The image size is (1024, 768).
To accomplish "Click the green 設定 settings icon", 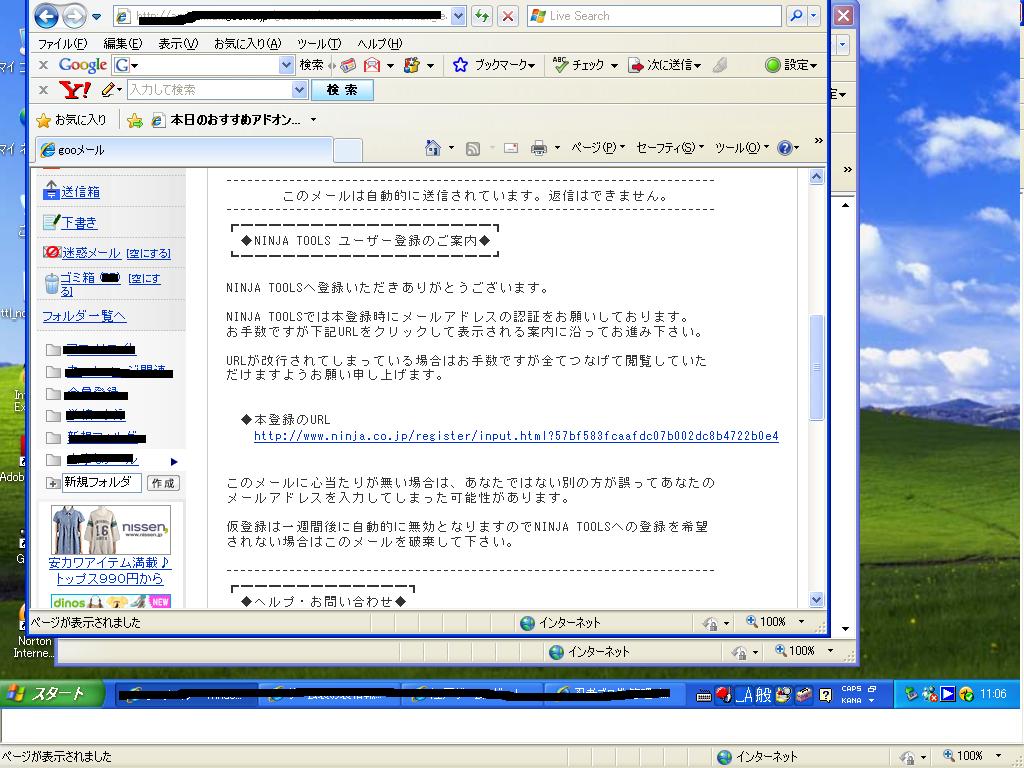I will point(773,65).
